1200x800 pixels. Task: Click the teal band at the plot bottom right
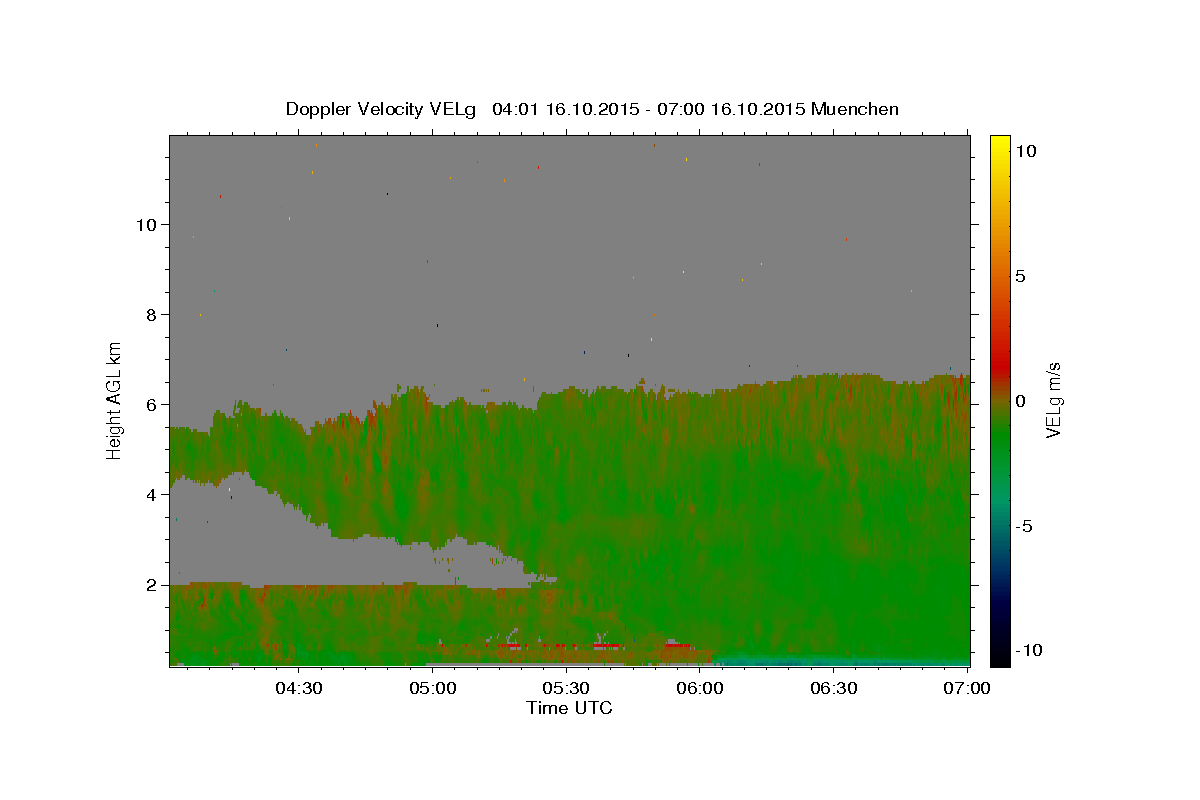(840, 661)
